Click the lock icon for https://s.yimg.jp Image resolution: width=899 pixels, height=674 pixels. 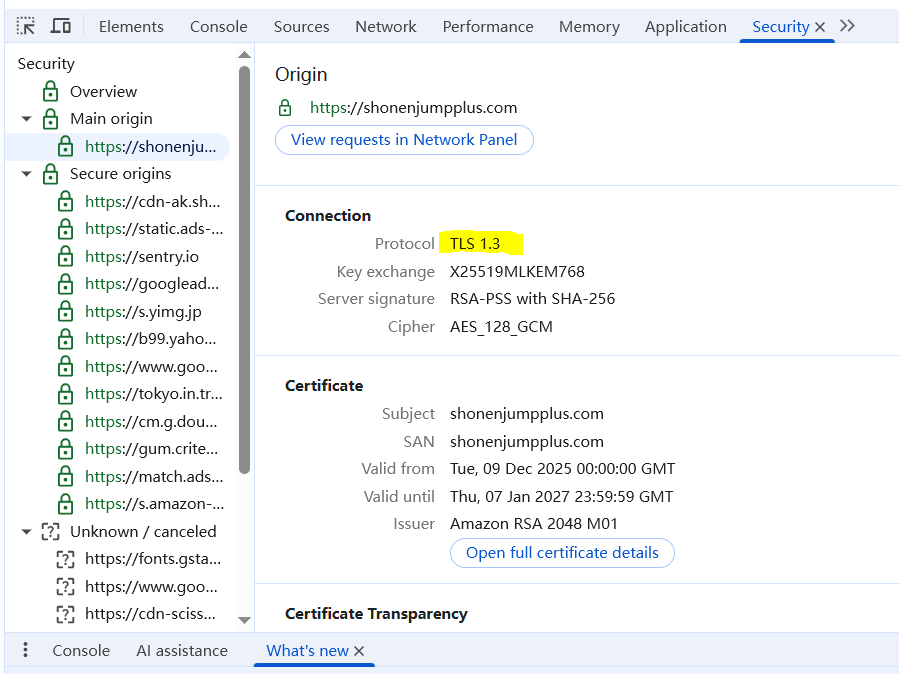pos(65,311)
